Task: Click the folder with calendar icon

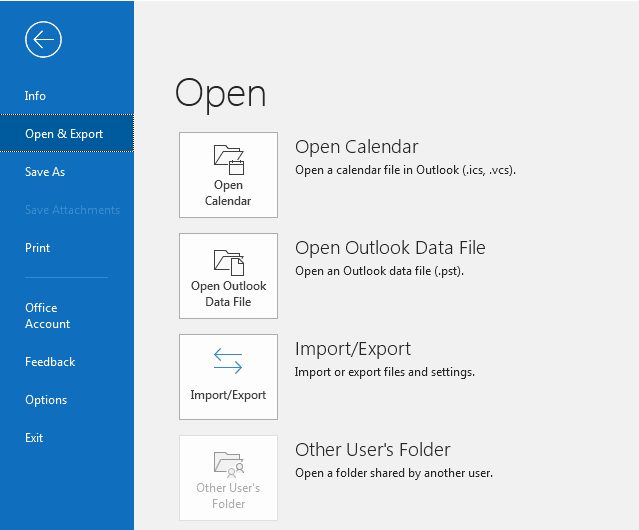Action: click(229, 160)
